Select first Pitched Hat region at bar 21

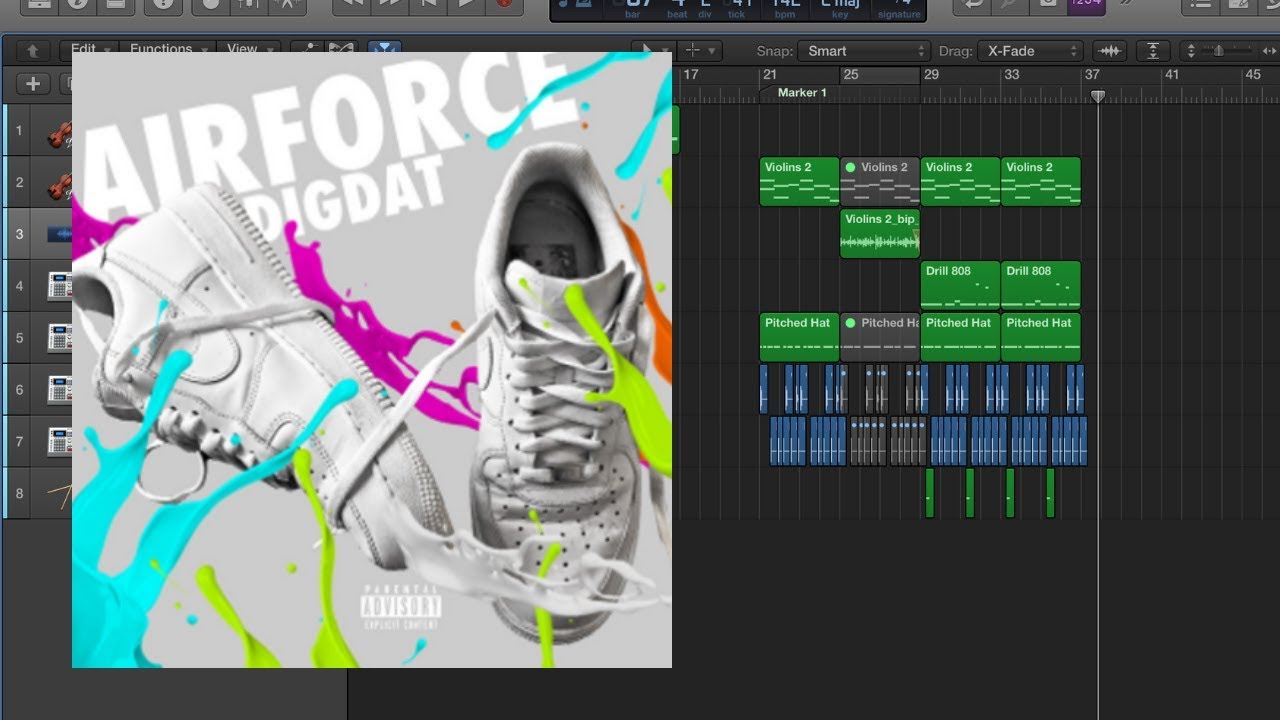799,337
